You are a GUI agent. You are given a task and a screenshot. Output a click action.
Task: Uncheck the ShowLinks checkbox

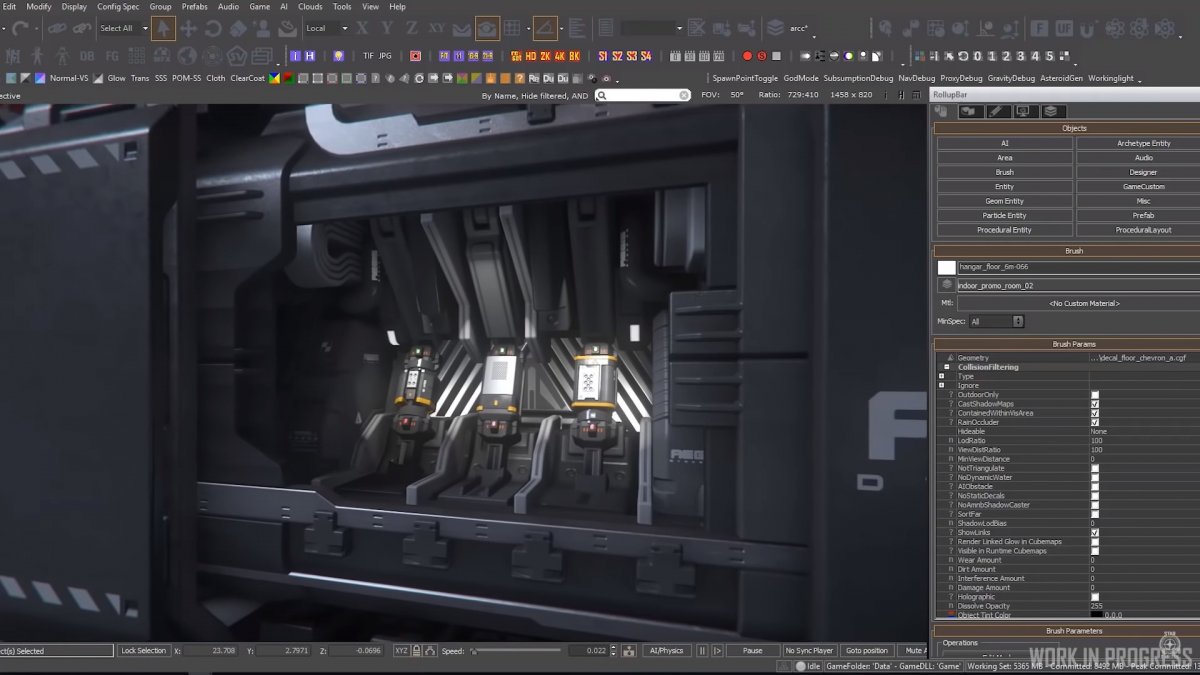click(1095, 532)
